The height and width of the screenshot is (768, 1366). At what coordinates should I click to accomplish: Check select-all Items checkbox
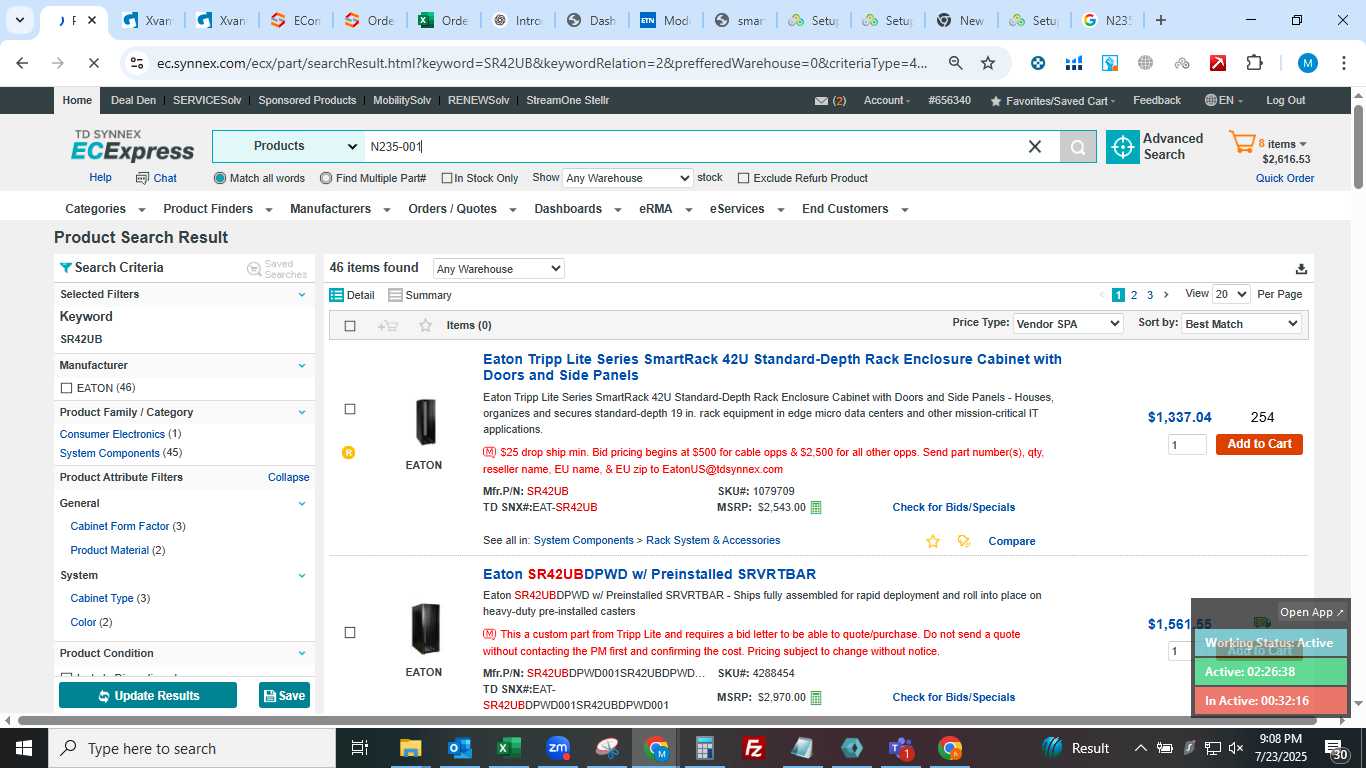(x=350, y=326)
